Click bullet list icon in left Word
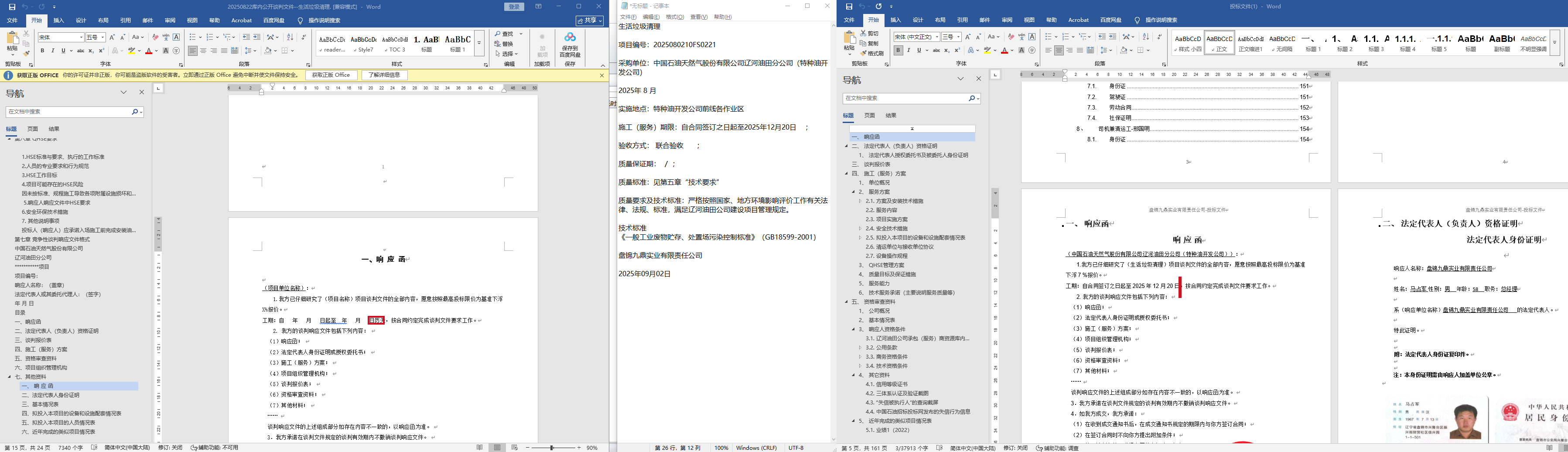 pos(192,37)
